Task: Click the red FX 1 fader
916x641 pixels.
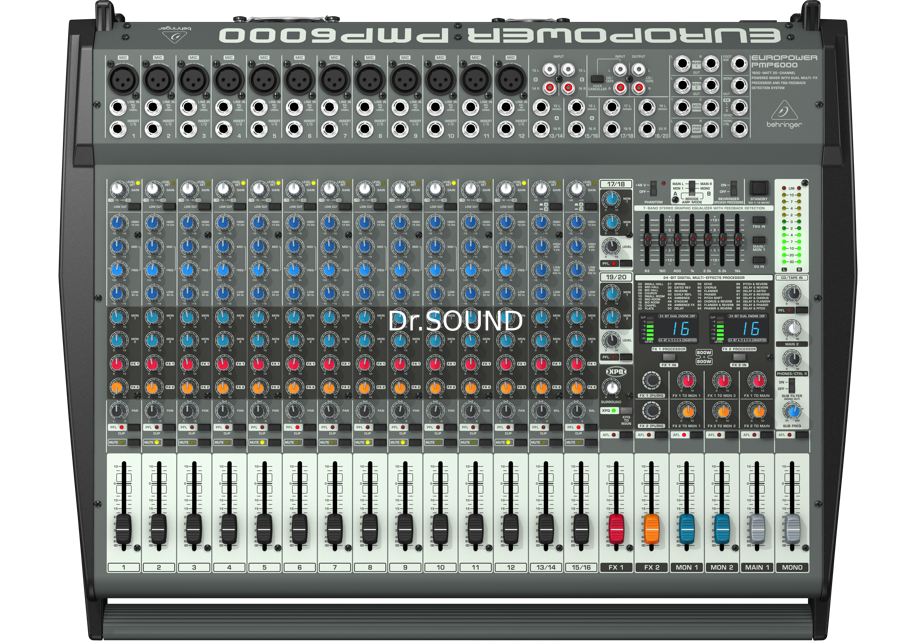Action: click(616, 529)
